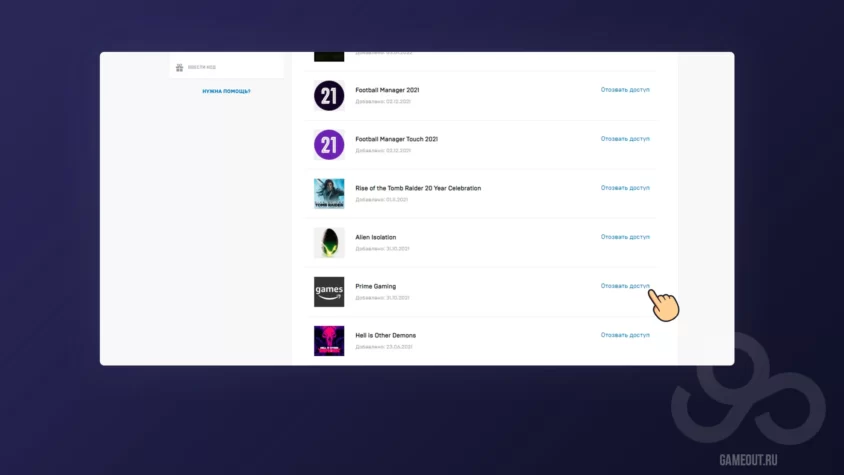Select the Prime Gaming title text

pyautogui.click(x=376, y=286)
